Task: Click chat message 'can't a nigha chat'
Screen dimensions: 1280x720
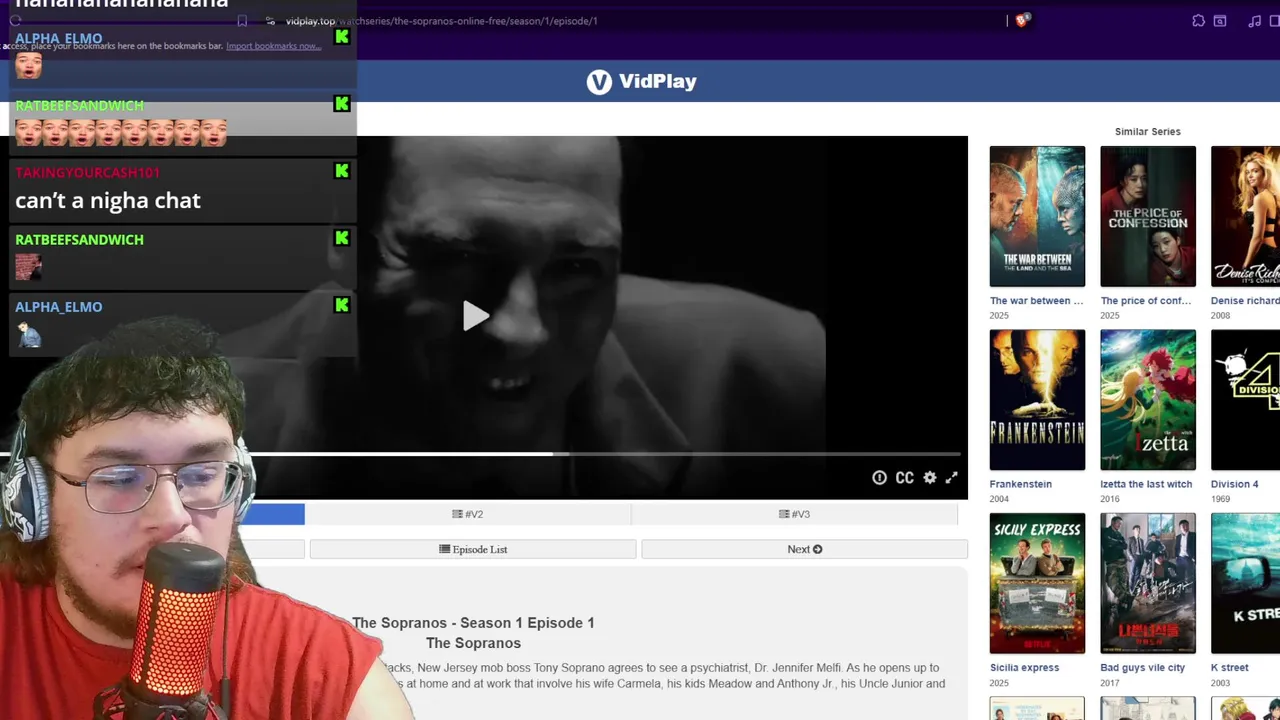Action: pos(108,200)
